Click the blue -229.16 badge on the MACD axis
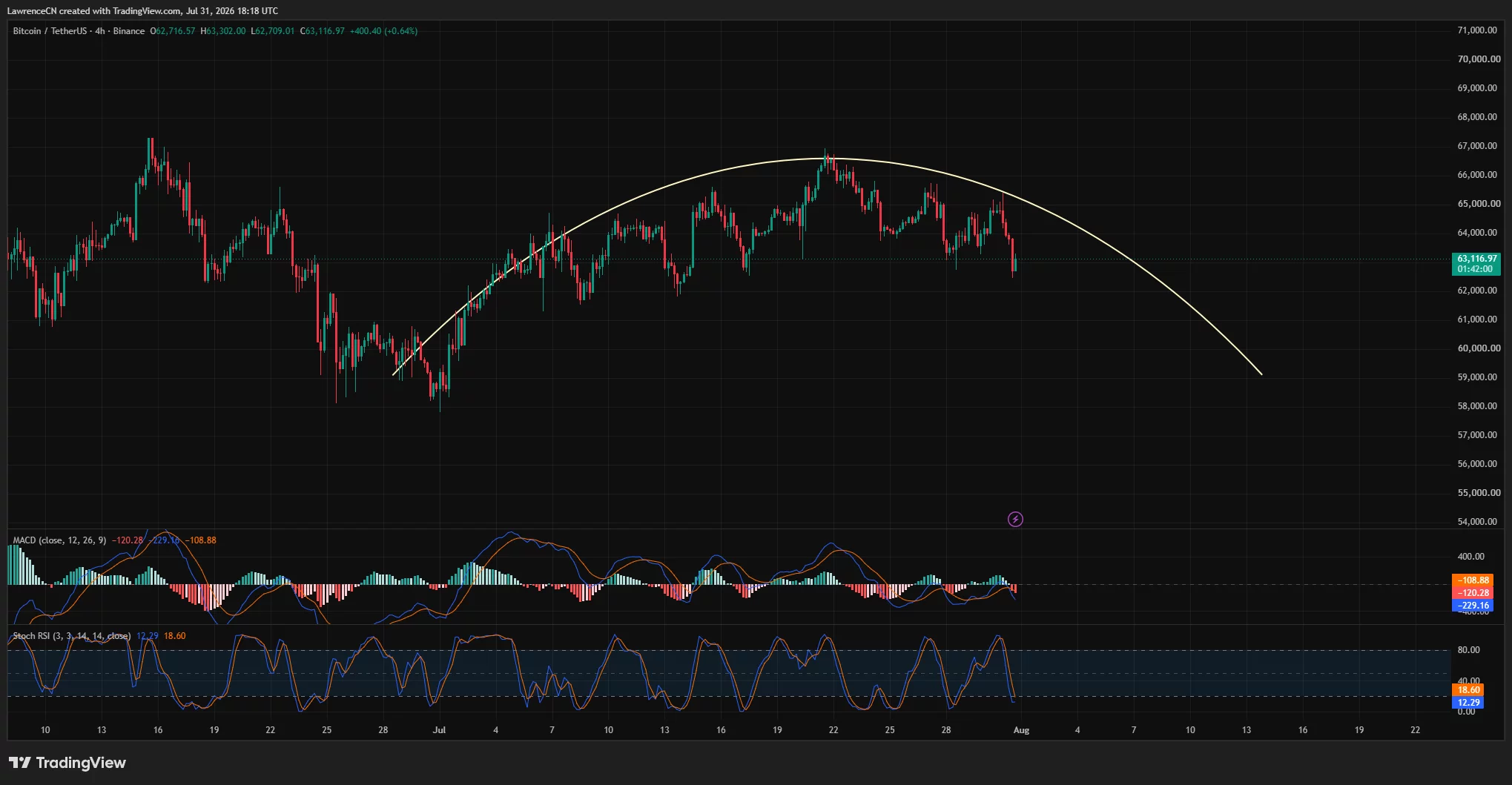 1472,606
